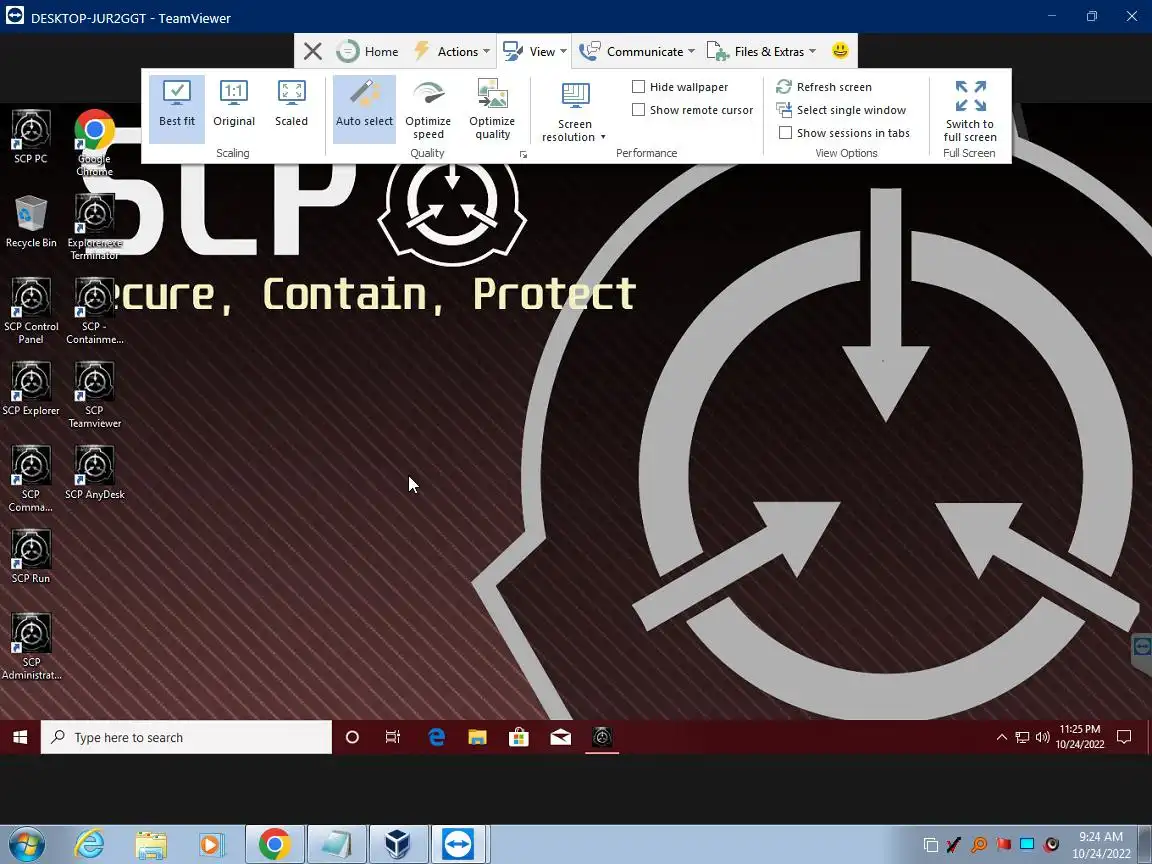Viewport: 1152px width, 864px height.
Task: Select Best fit scaling option
Action: click(x=176, y=109)
